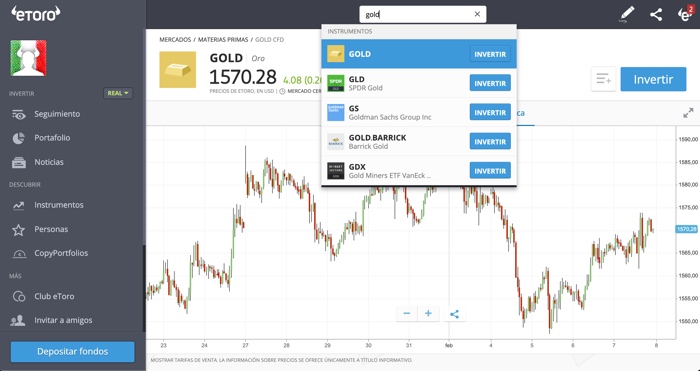Click the Instrumentos trend icon
Screen dimensions: 700x371
click(19, 205)
